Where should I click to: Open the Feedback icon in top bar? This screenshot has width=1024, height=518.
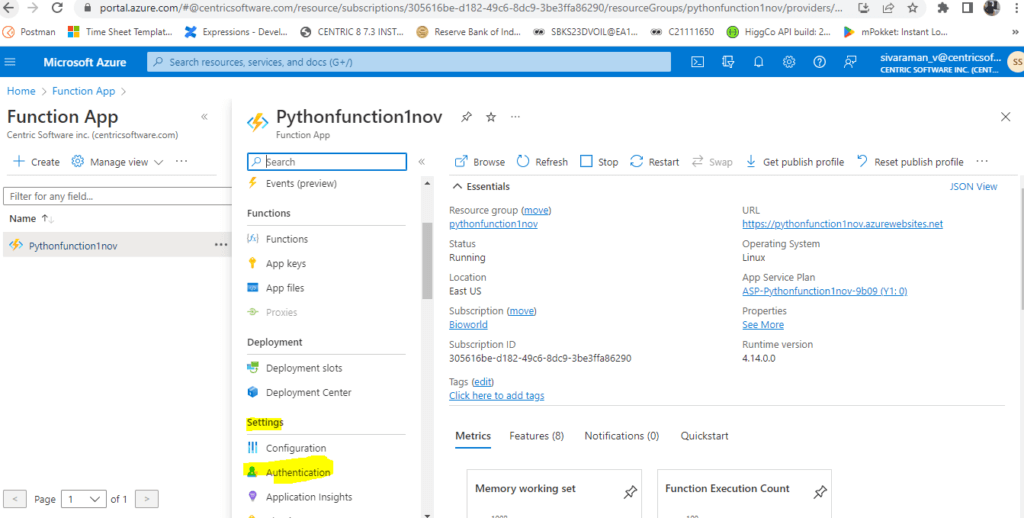850,62
